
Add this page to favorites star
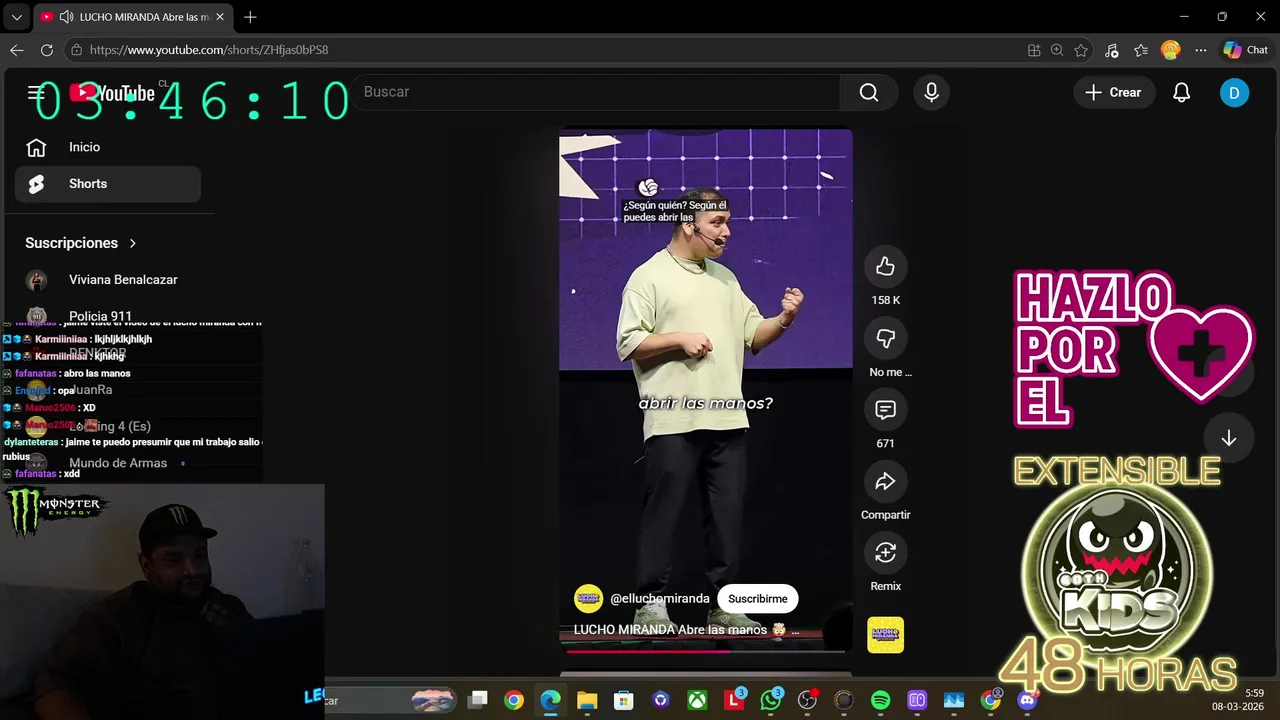point(1081,50)
